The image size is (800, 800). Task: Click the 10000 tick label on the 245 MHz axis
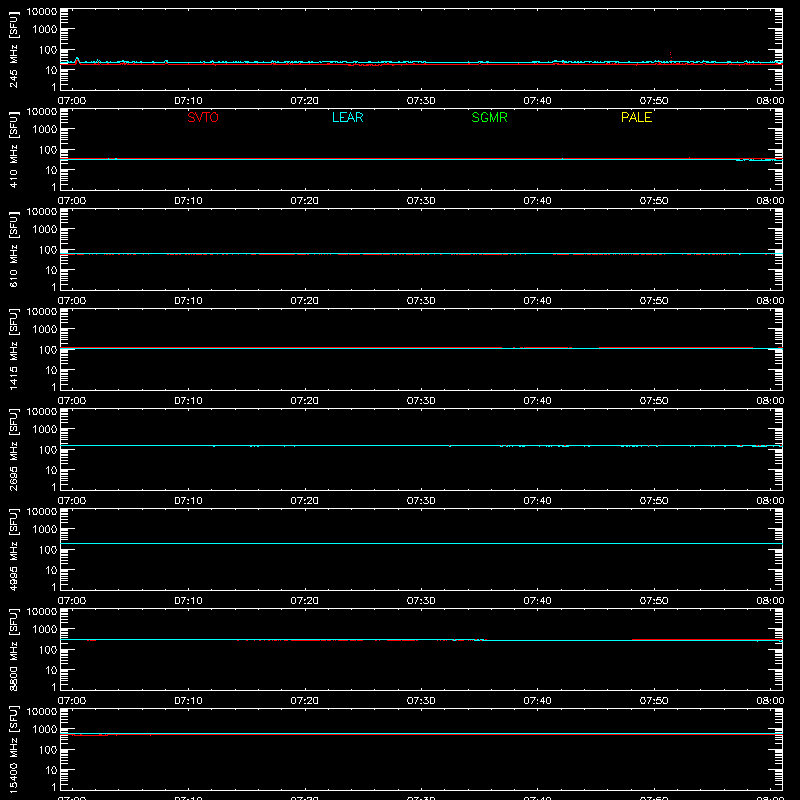tap(42, 12)
